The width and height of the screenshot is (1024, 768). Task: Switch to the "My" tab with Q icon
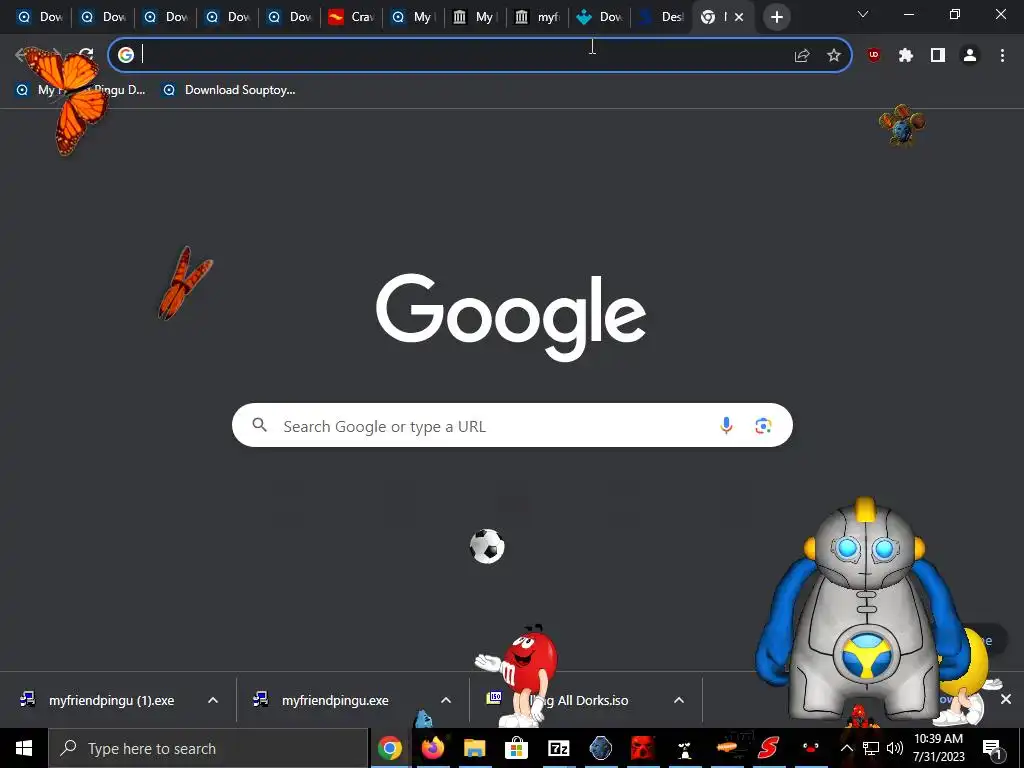pyautogui.click(x=413, y=17)
